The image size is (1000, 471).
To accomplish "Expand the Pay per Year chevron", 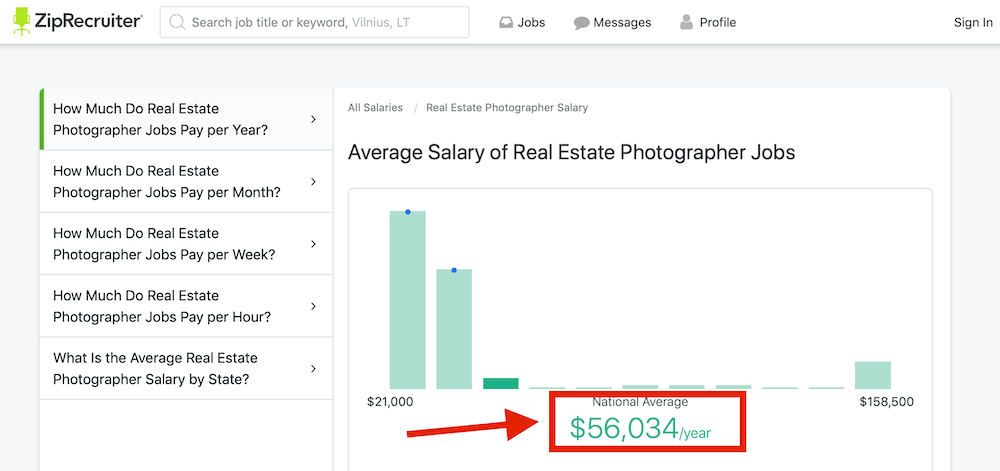I will coord(313,120).
